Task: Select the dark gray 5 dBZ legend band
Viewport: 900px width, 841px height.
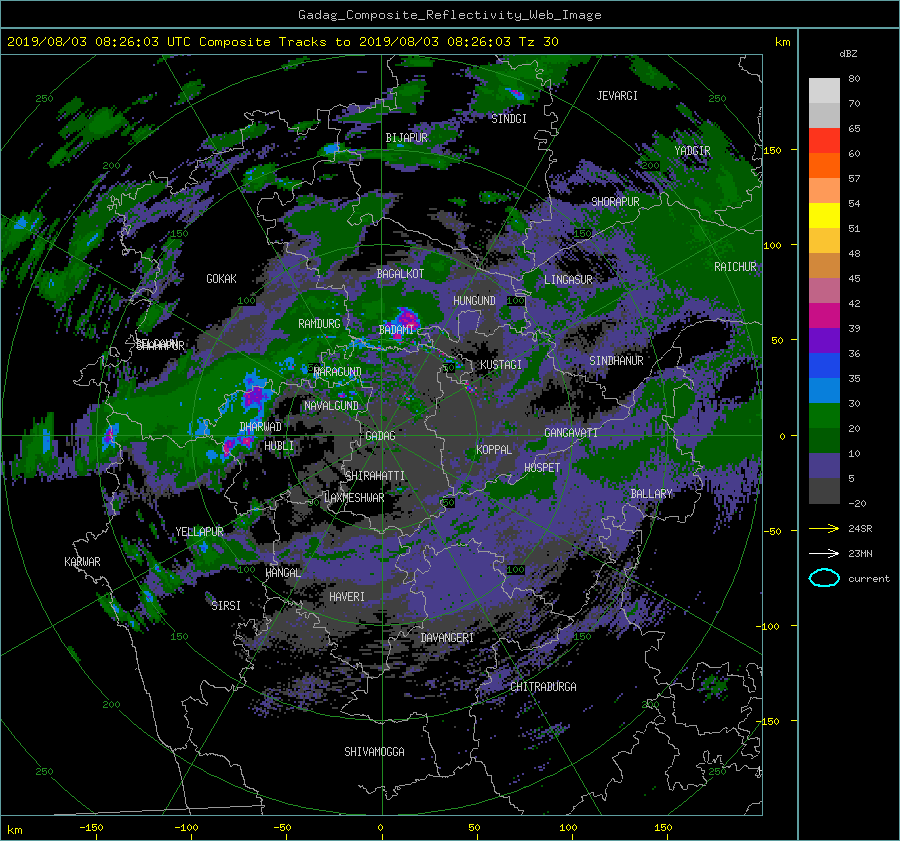Action: coord(824,491)
